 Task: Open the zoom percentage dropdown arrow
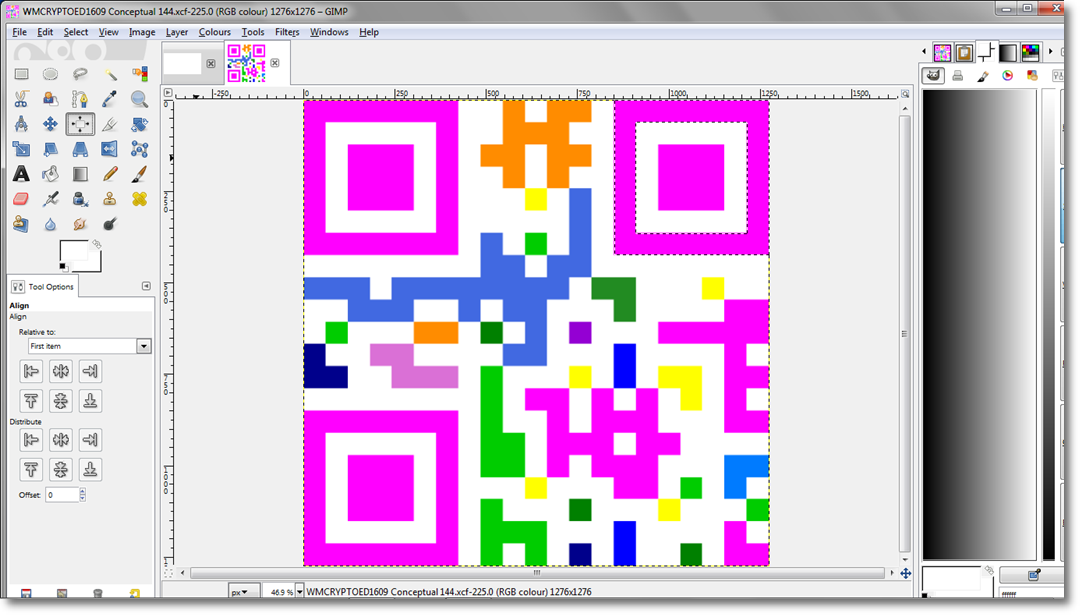tap(300, 592)
